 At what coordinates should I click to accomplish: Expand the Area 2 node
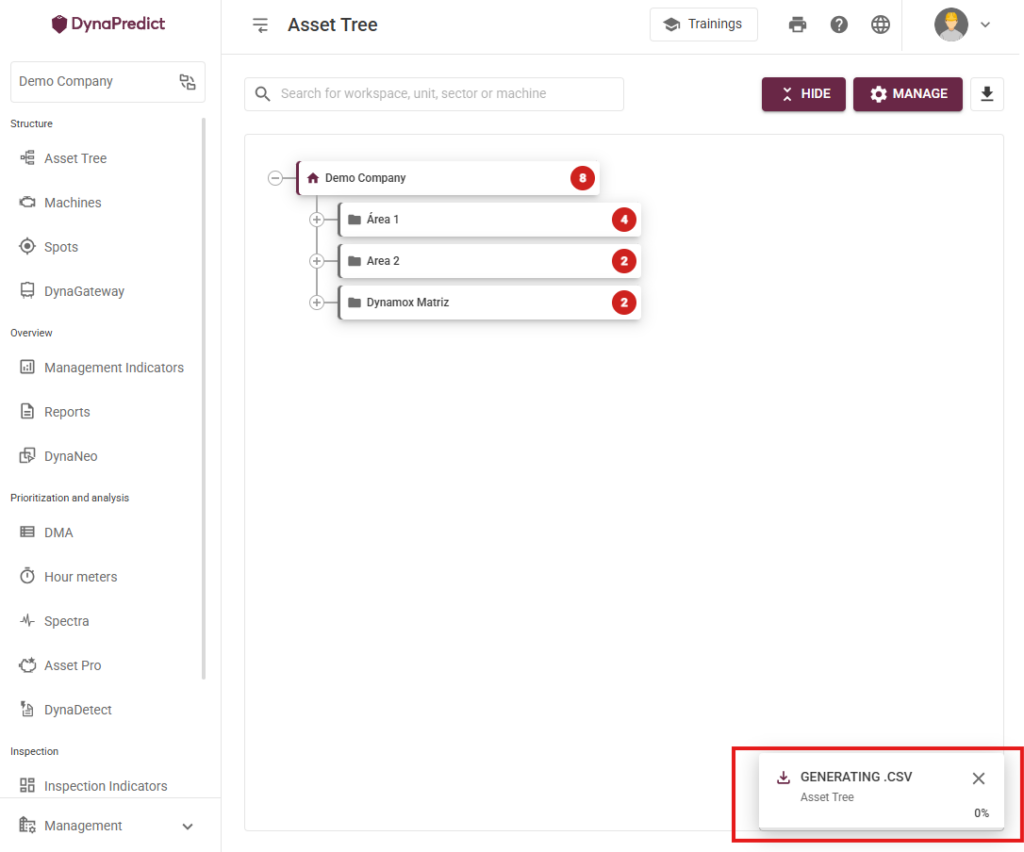pyautogui.click(x=317, y=261)
